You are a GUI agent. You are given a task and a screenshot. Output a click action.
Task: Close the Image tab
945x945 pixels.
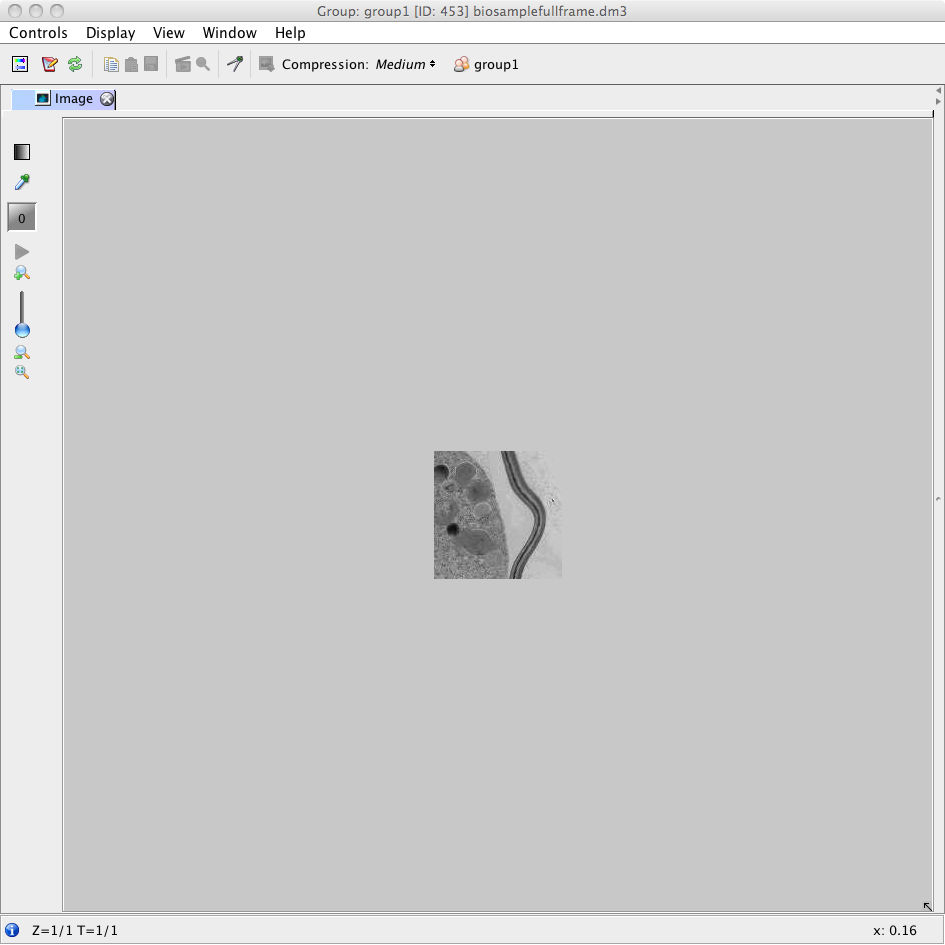coord(107,99)
